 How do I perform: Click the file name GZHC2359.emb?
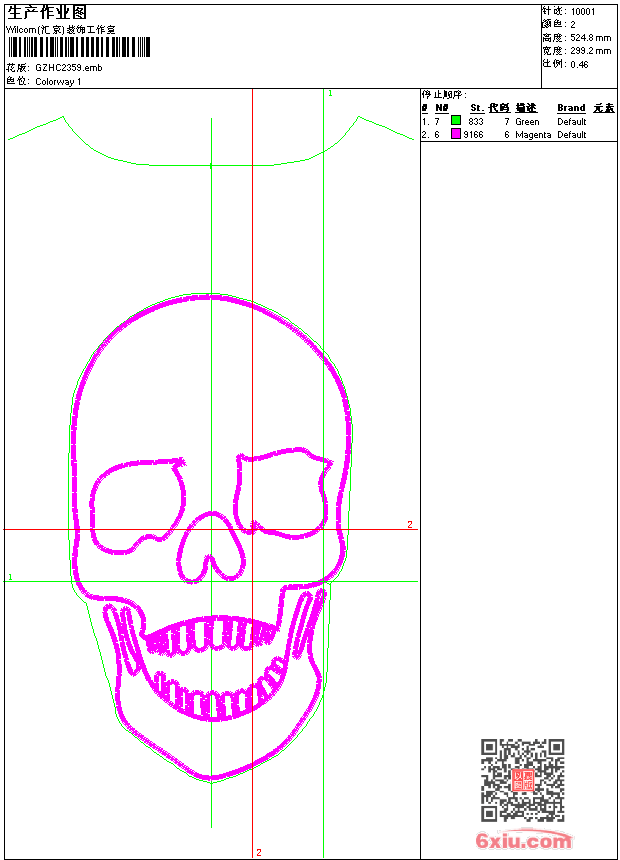pyautogui.click(x=68, y=68)
